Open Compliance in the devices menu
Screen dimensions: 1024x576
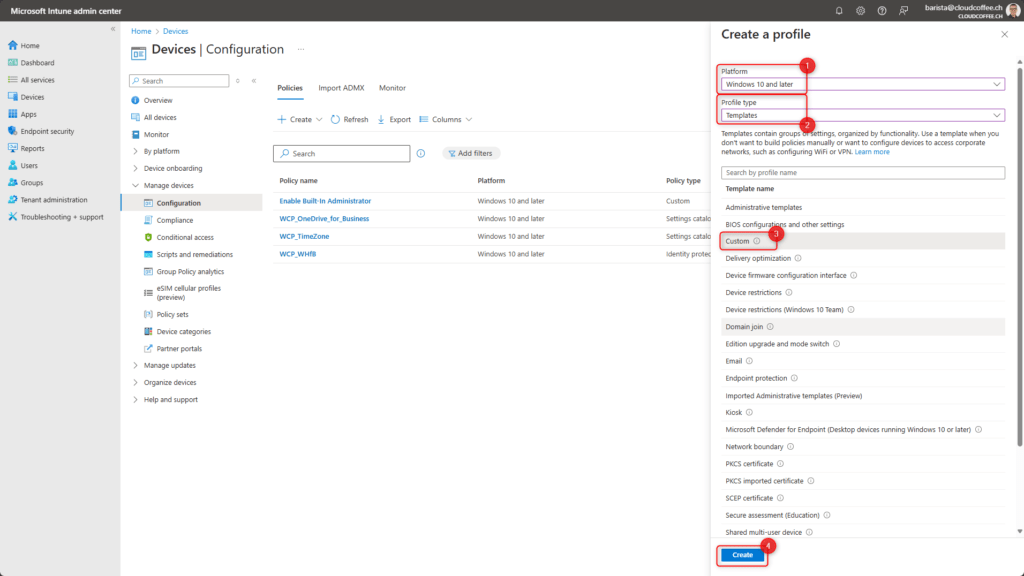point(174,220)
